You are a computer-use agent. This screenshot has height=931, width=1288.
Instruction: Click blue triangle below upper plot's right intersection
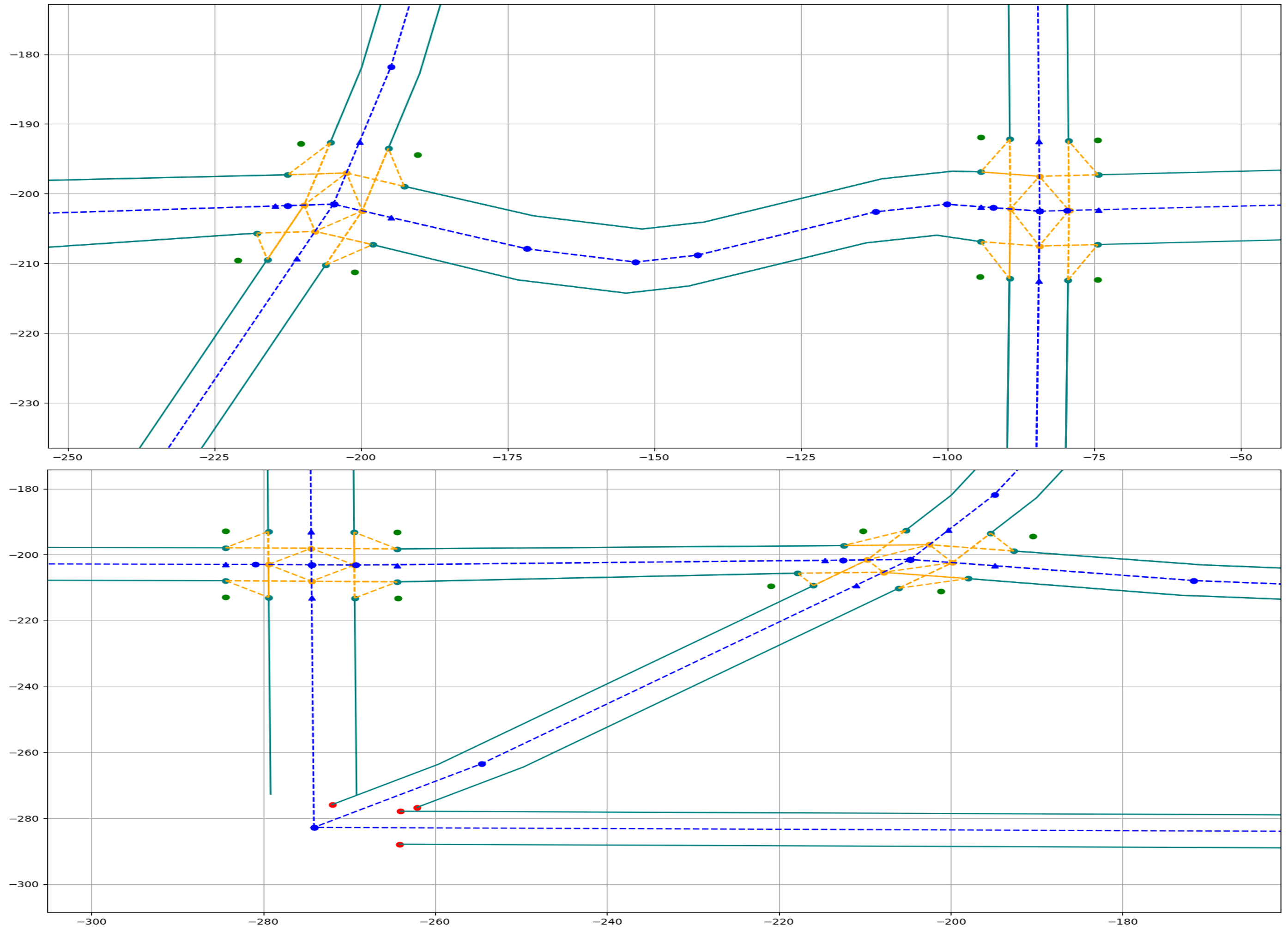1039,281
